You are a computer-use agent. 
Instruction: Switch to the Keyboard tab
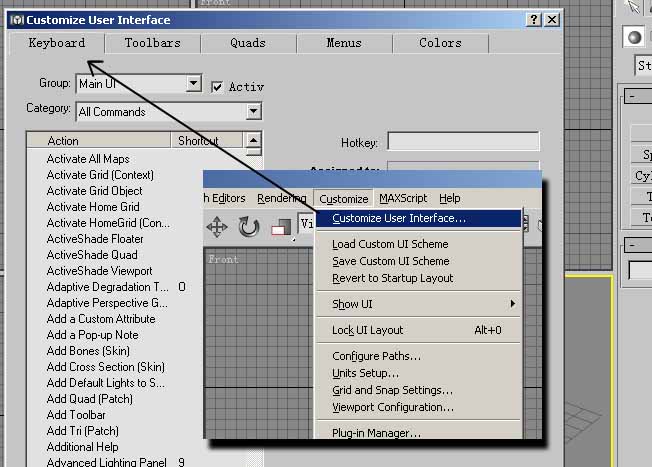click(x=57, y=43)
